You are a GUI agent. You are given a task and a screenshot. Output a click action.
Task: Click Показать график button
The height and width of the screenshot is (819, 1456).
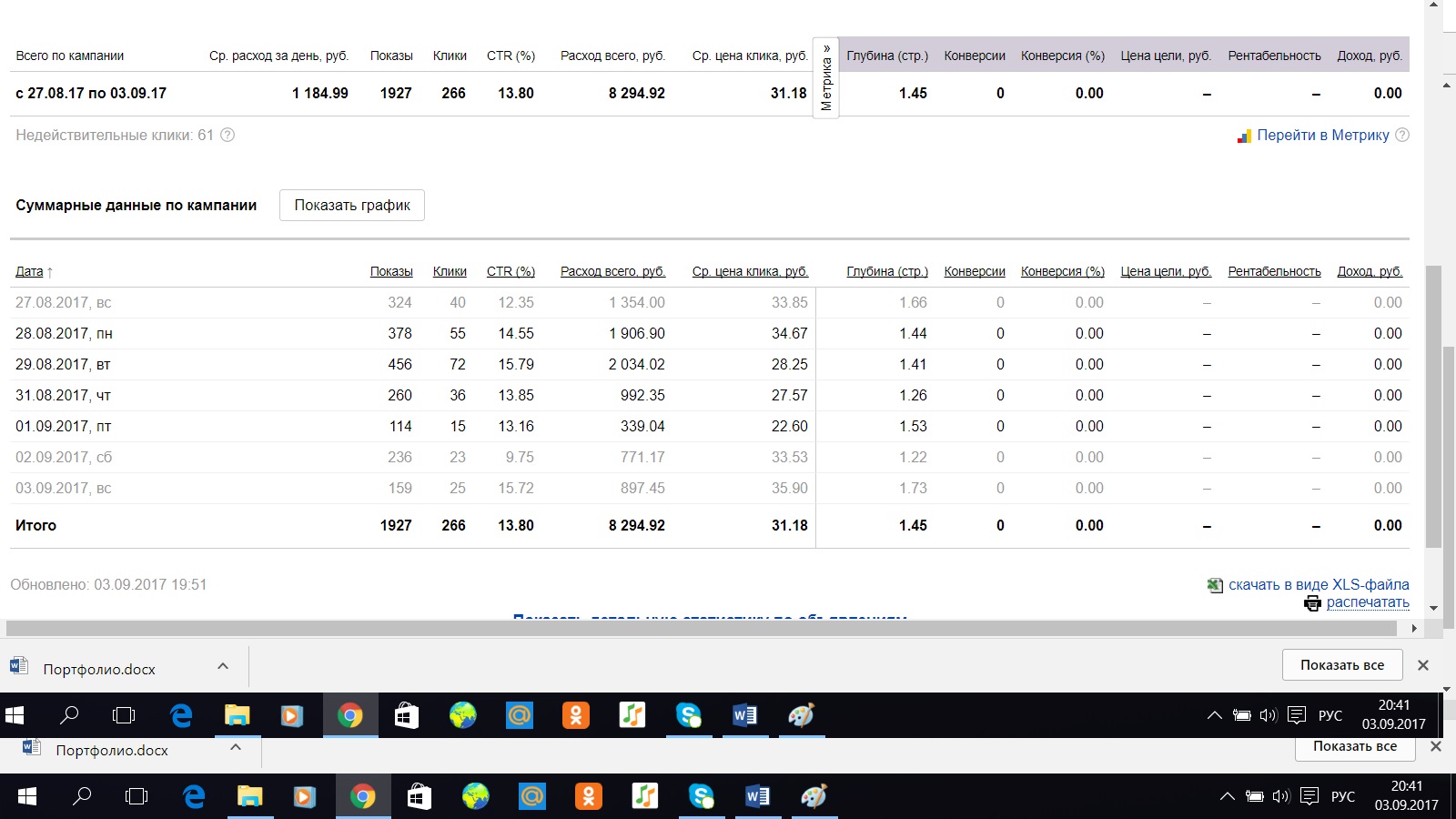(x=352, y=205)
